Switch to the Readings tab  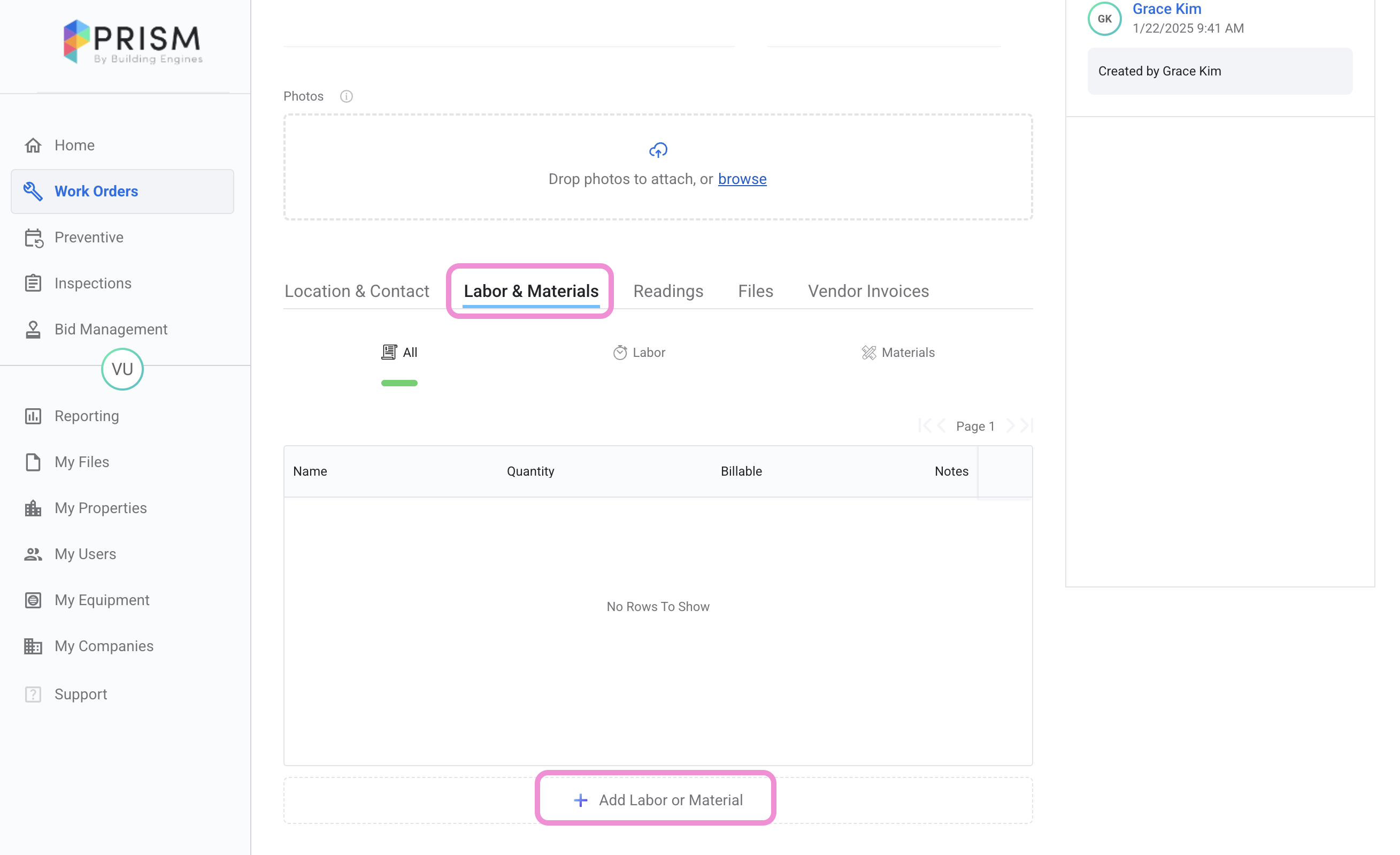click(x=668, y=291)
